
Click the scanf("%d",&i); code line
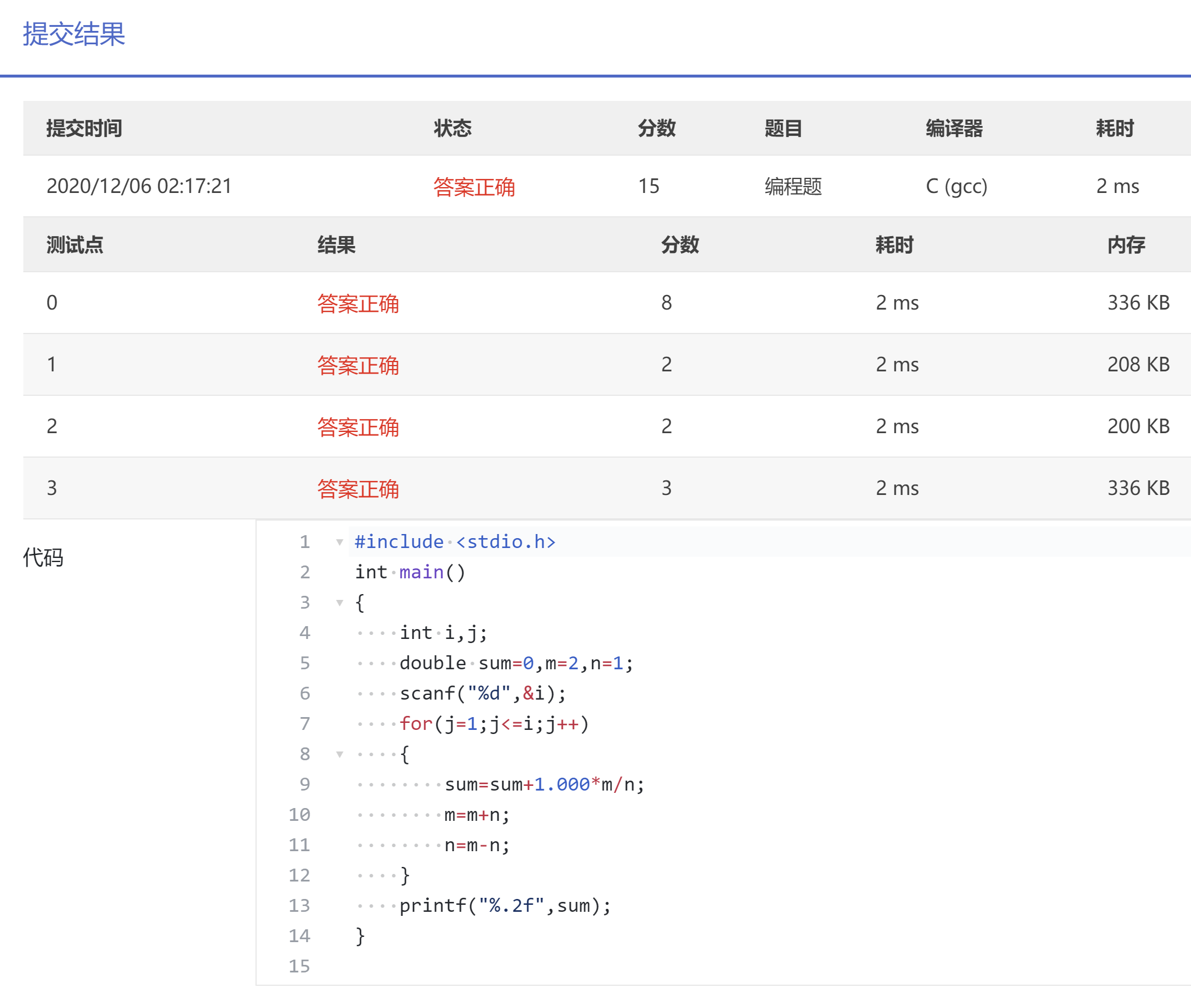pyautogui.click(x=483, y=694)
